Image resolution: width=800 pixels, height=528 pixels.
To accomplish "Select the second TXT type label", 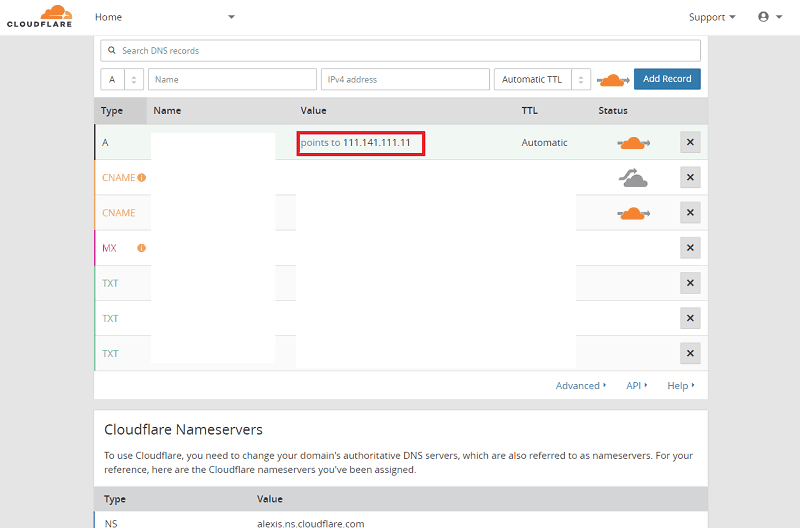I will point(110,318).
